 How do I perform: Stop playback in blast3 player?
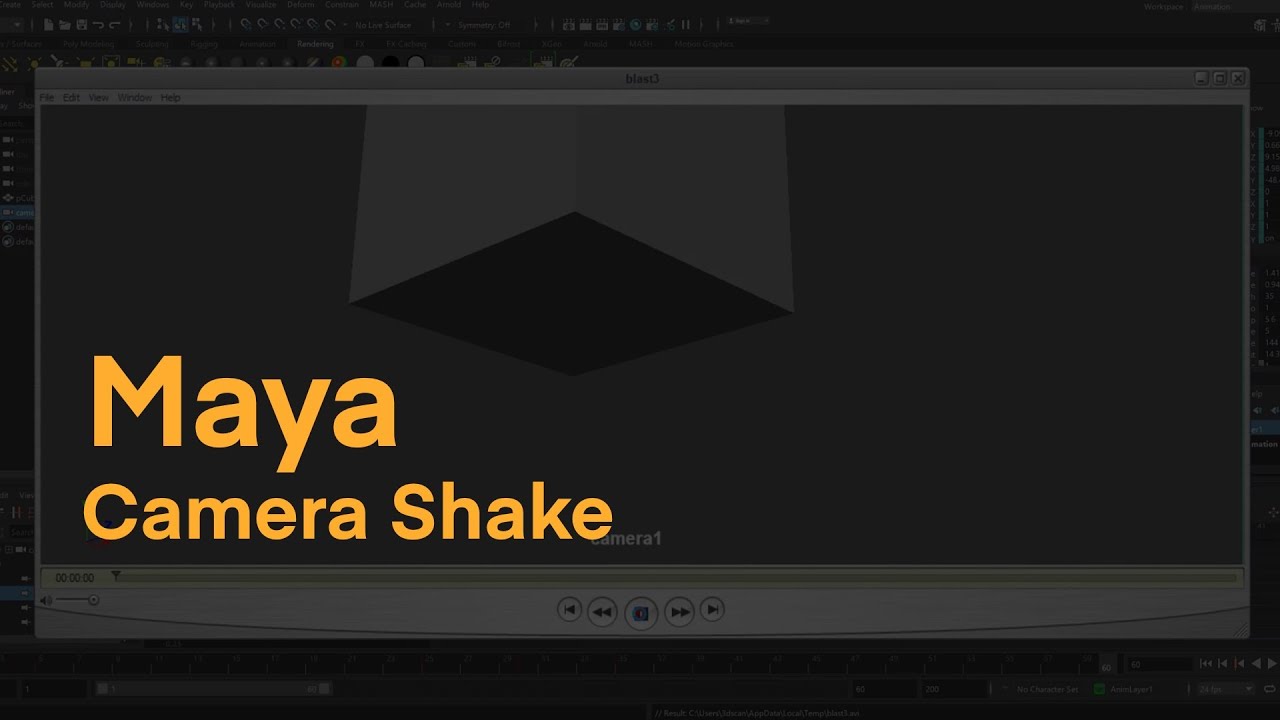[x=641, y=613]
